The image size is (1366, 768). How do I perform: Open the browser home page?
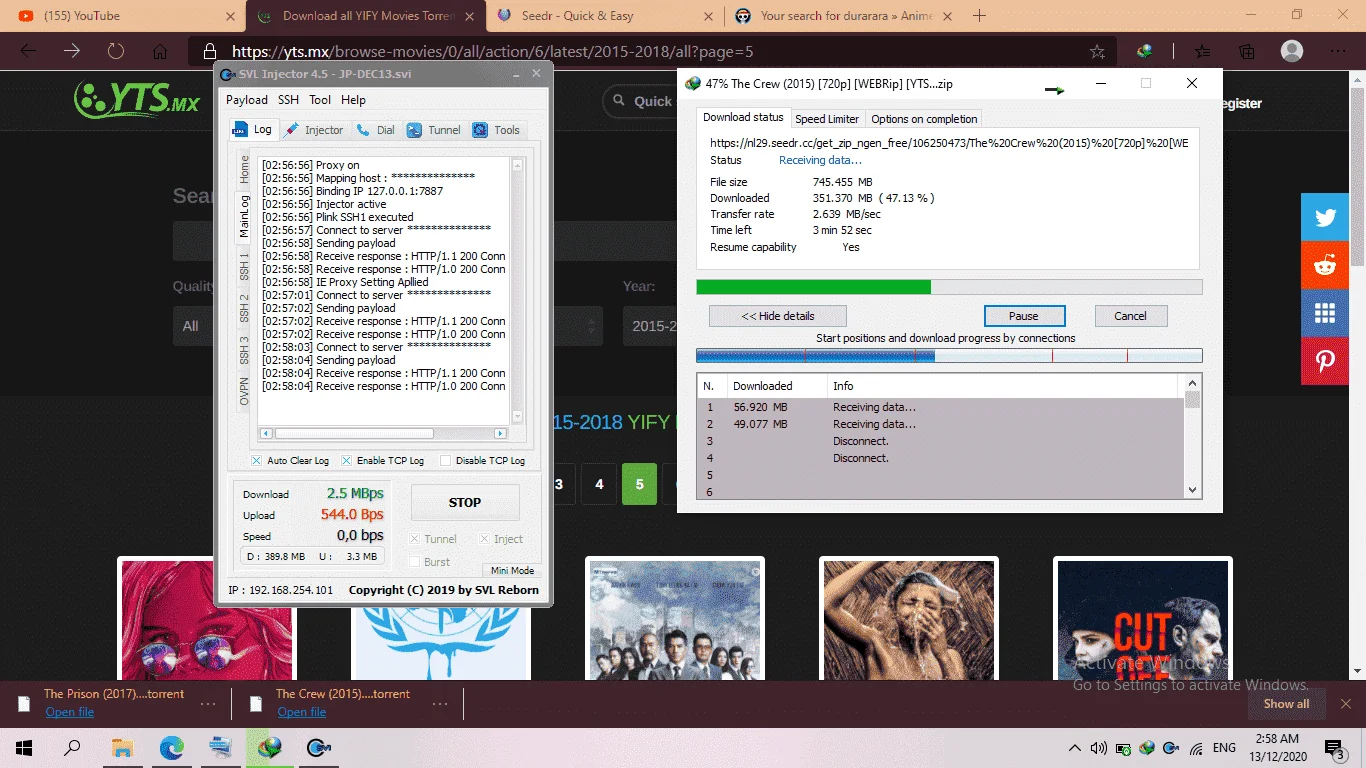point(160,51)
